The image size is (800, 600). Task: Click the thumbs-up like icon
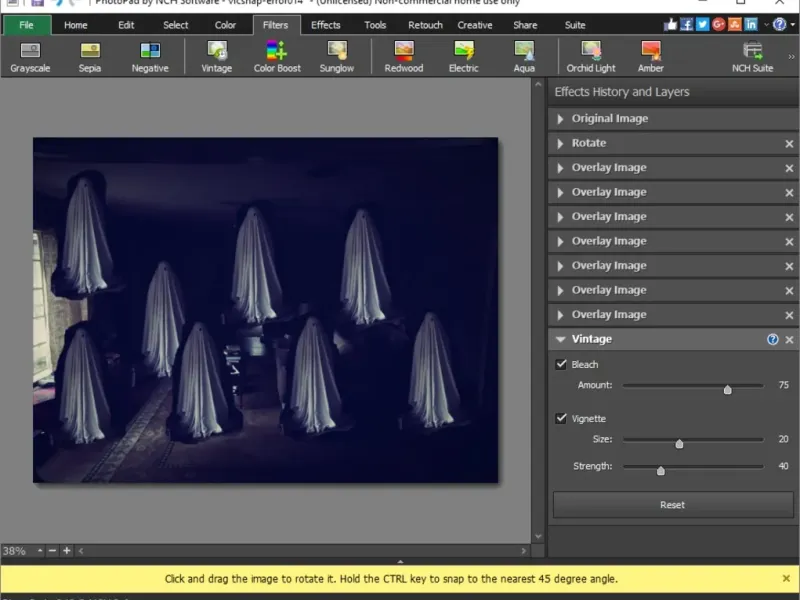(670, 24)
